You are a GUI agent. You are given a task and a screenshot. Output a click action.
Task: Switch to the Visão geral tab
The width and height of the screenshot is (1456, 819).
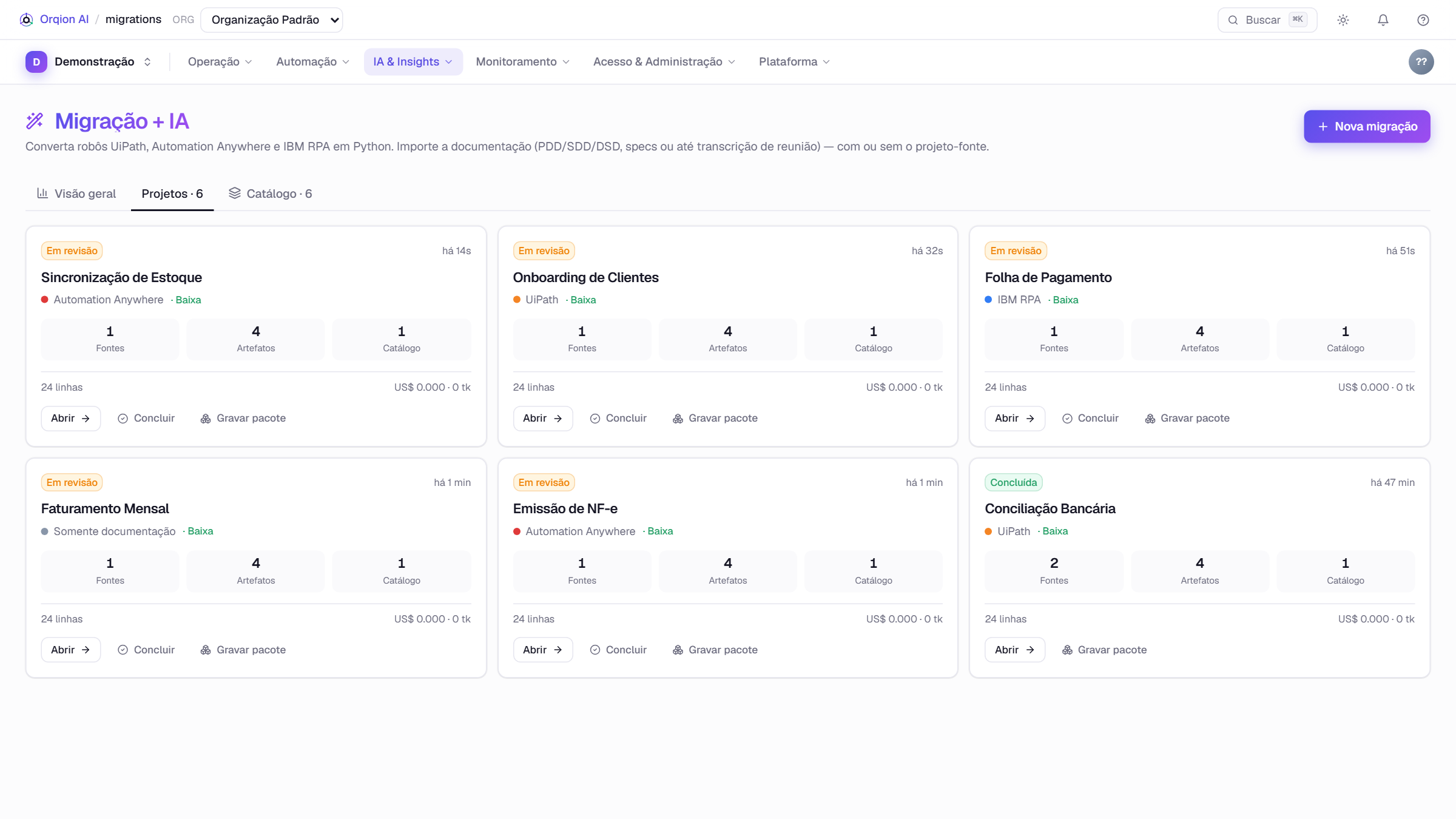click(x=76, y=194)
